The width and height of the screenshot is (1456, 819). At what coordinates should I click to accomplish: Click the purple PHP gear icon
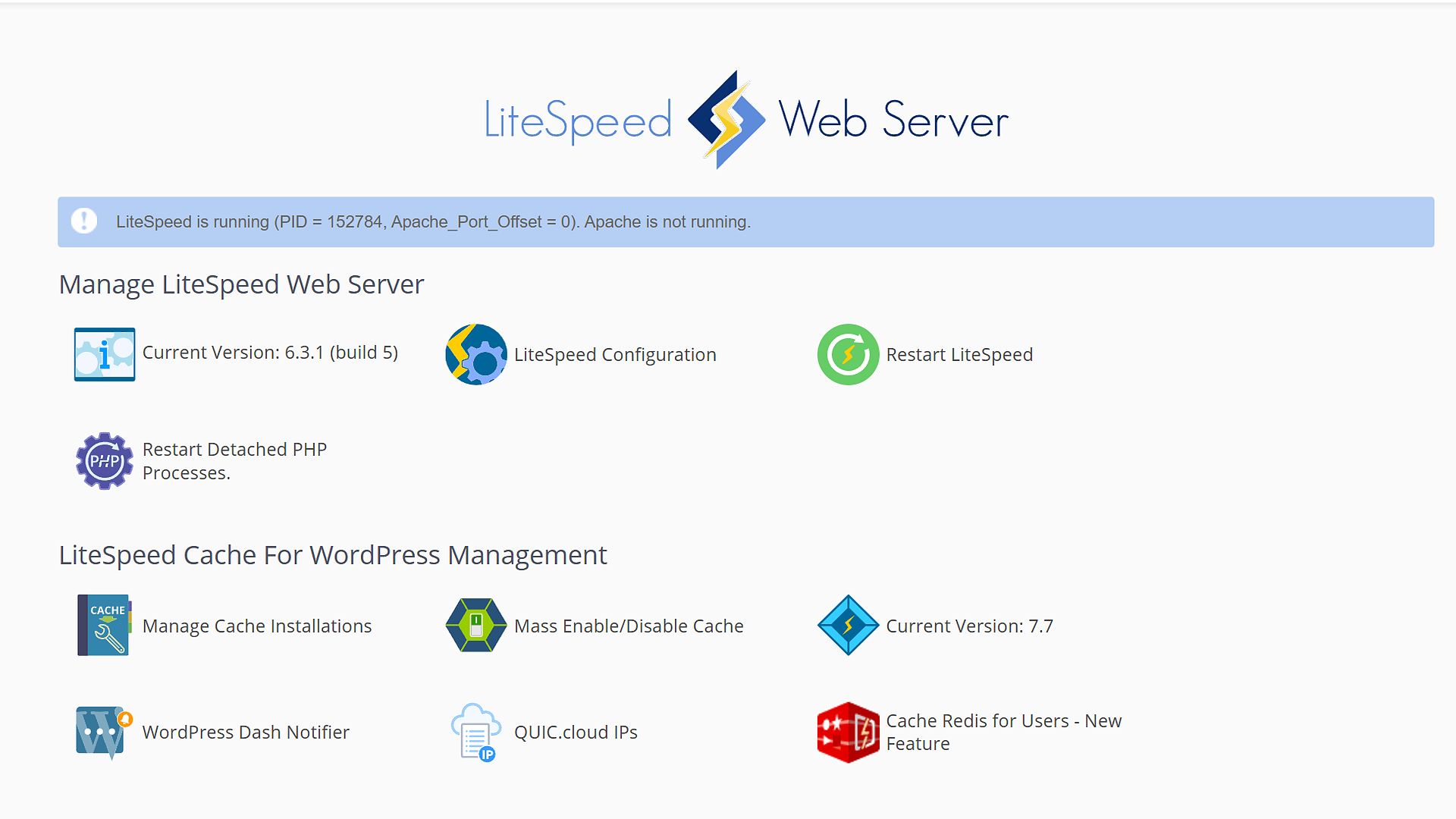click(x=105, y=461)
